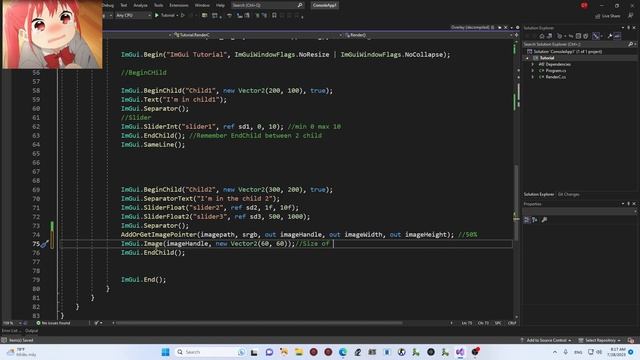Pin the Properties panel
Viewport: 640px width, 360px height.
629,204
